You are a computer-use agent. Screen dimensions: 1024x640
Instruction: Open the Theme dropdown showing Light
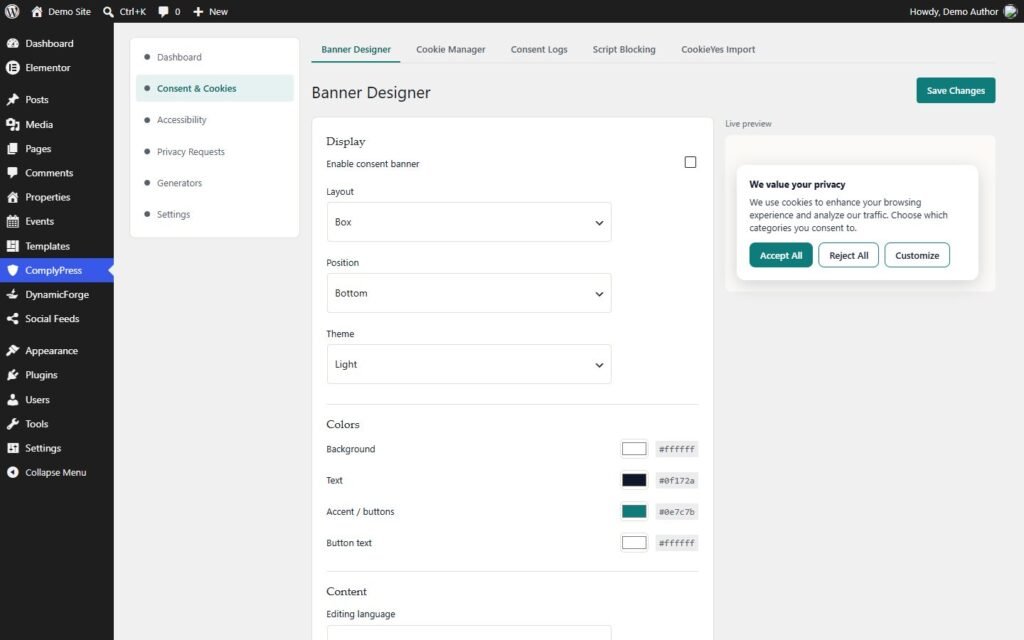tap(469, 364)
